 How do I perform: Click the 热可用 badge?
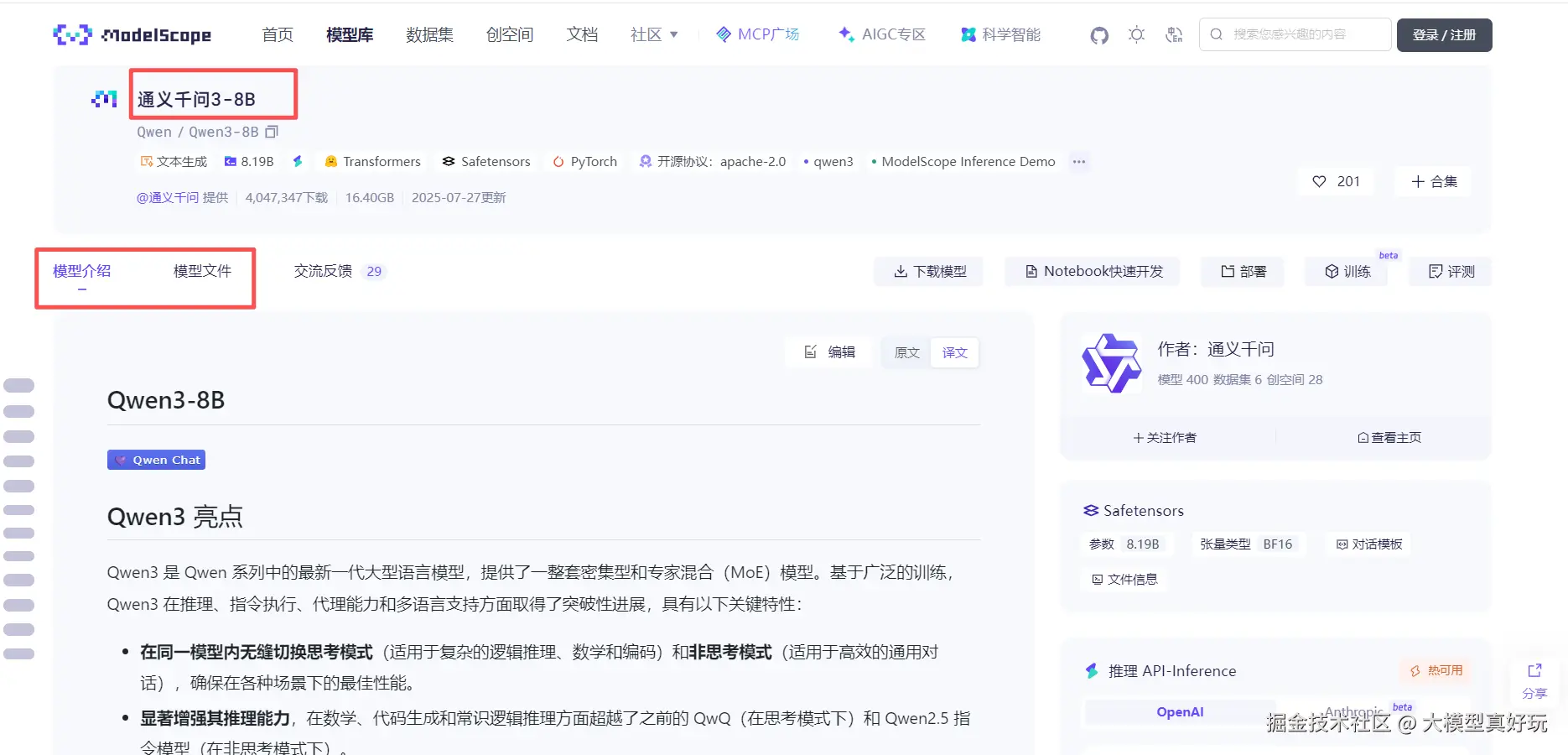click(x=1436, y=670)
